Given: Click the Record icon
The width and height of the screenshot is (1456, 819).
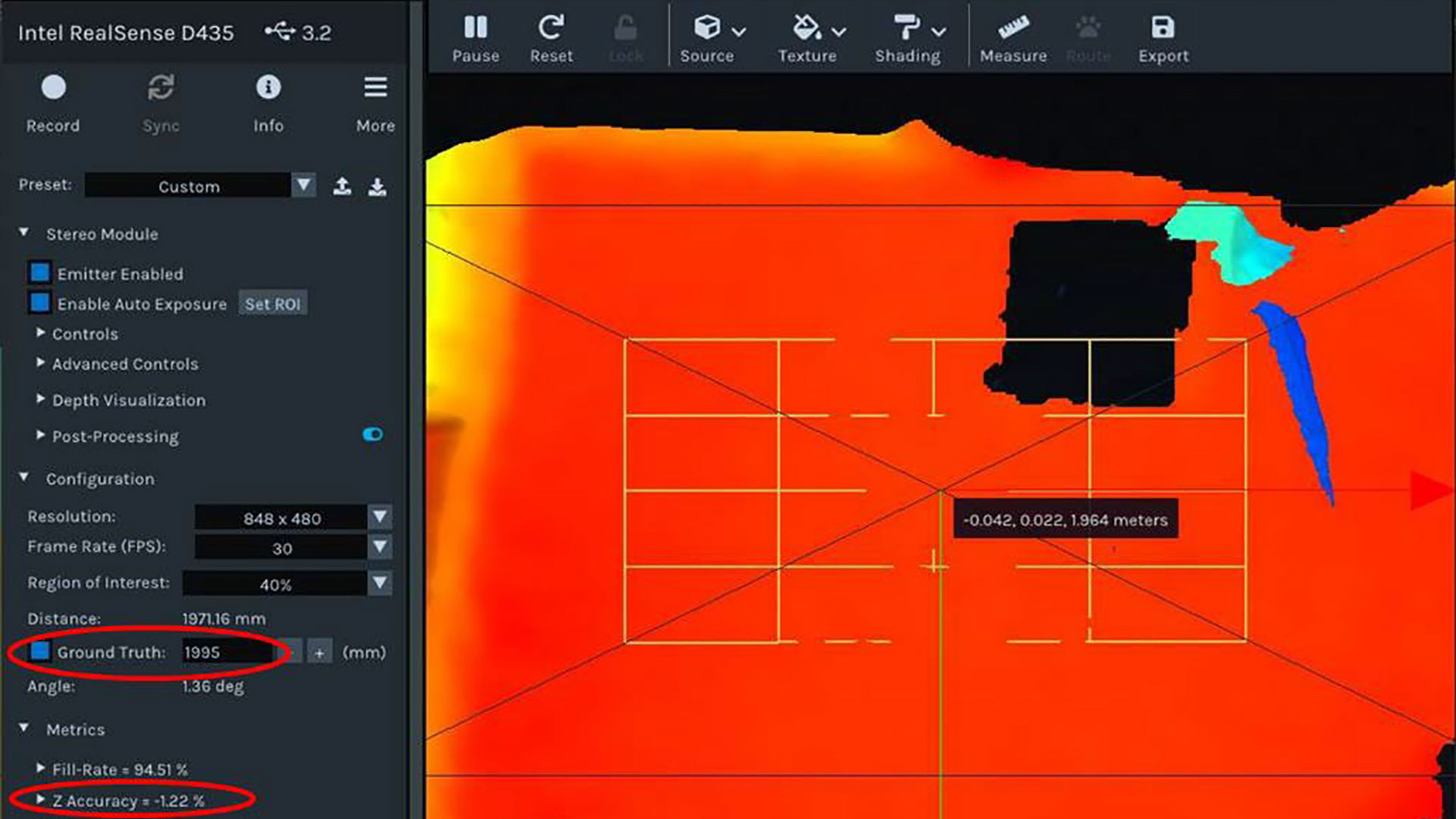Looking at the screenshot, I should point(53,88).
